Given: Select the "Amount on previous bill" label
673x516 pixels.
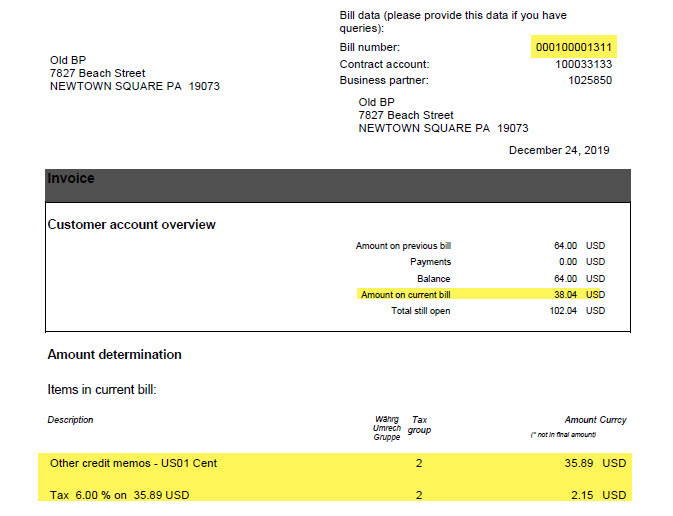Looking at the screenshot, I should click(403, 245).
